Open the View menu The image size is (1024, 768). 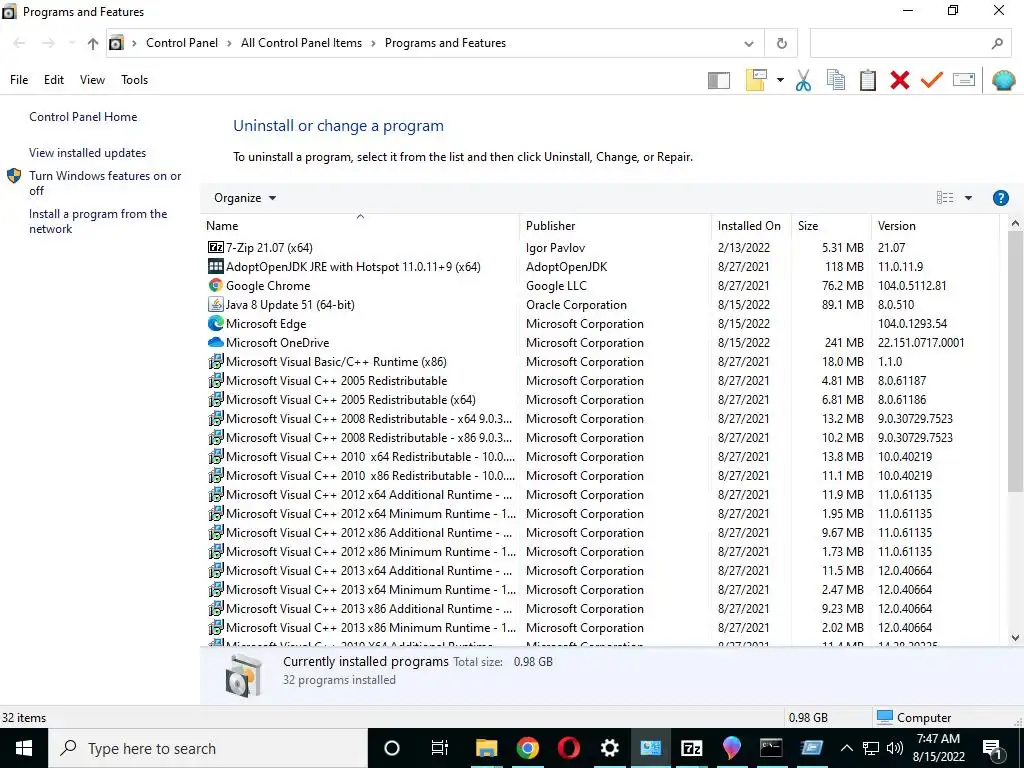coord(92,80)
